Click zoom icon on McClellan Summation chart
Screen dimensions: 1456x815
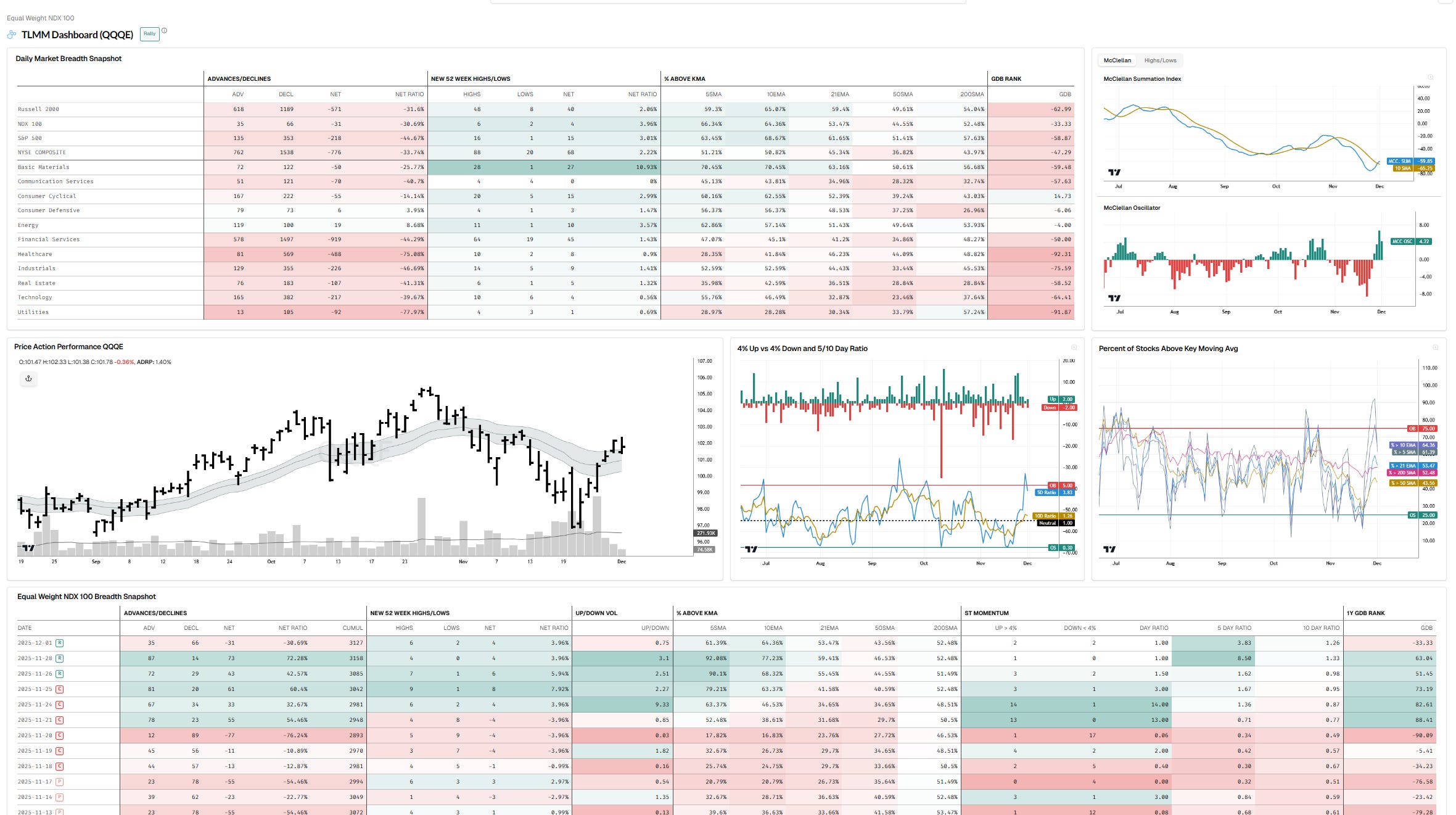tap(1431, 77)
